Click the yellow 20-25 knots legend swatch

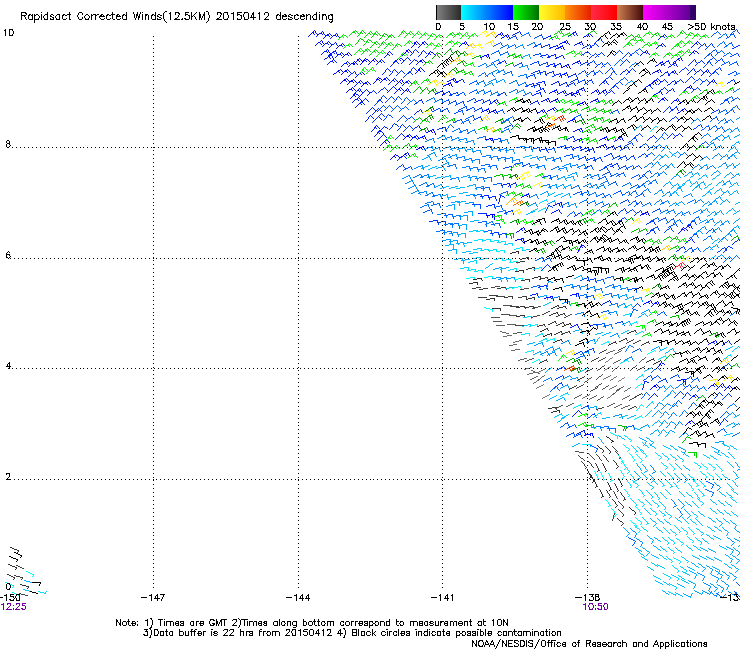point(552,12)
